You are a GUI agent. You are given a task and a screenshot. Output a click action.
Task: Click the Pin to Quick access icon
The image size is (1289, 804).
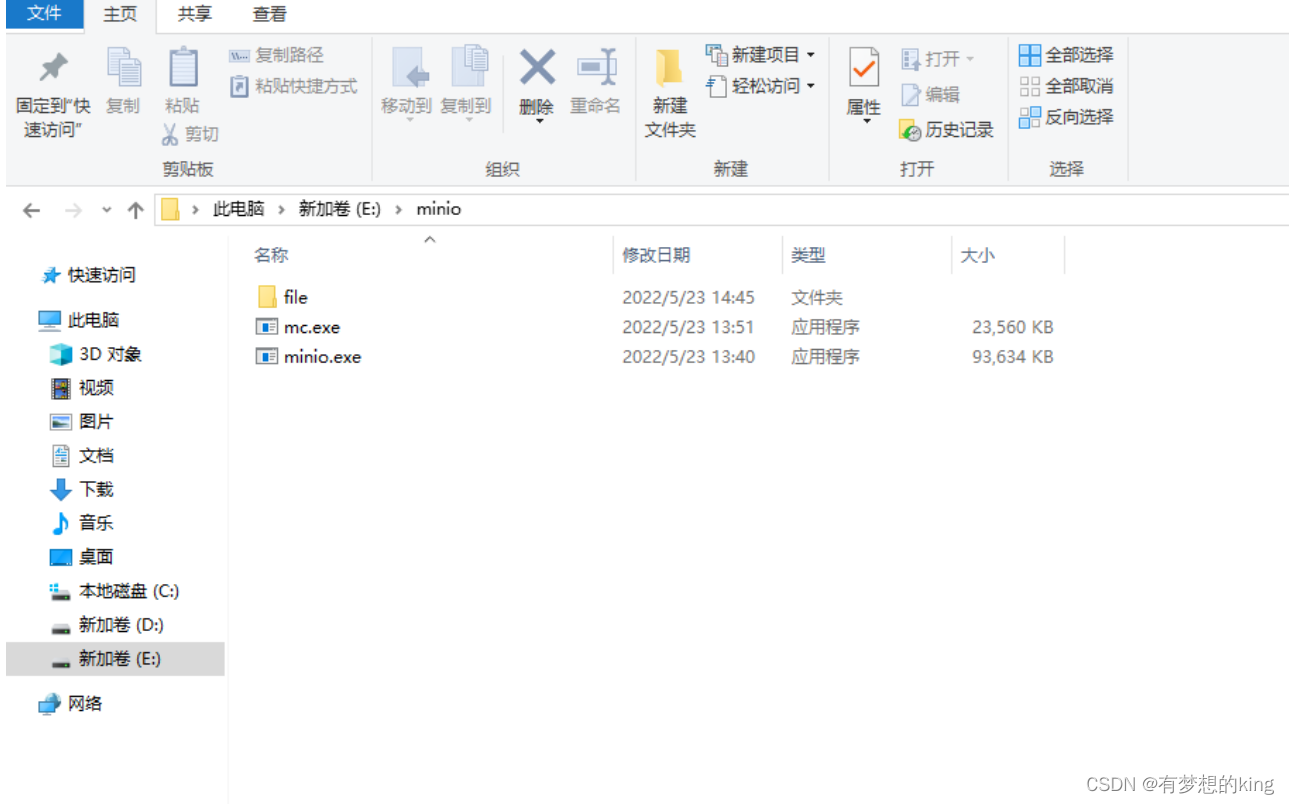click(x=53, y=68)
